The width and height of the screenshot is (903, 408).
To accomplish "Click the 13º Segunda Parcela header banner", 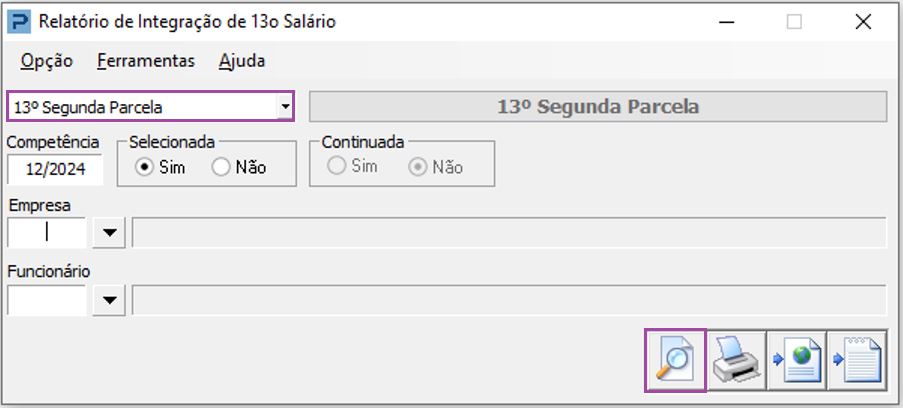I will pyautogui.click(x=598, y=107).
